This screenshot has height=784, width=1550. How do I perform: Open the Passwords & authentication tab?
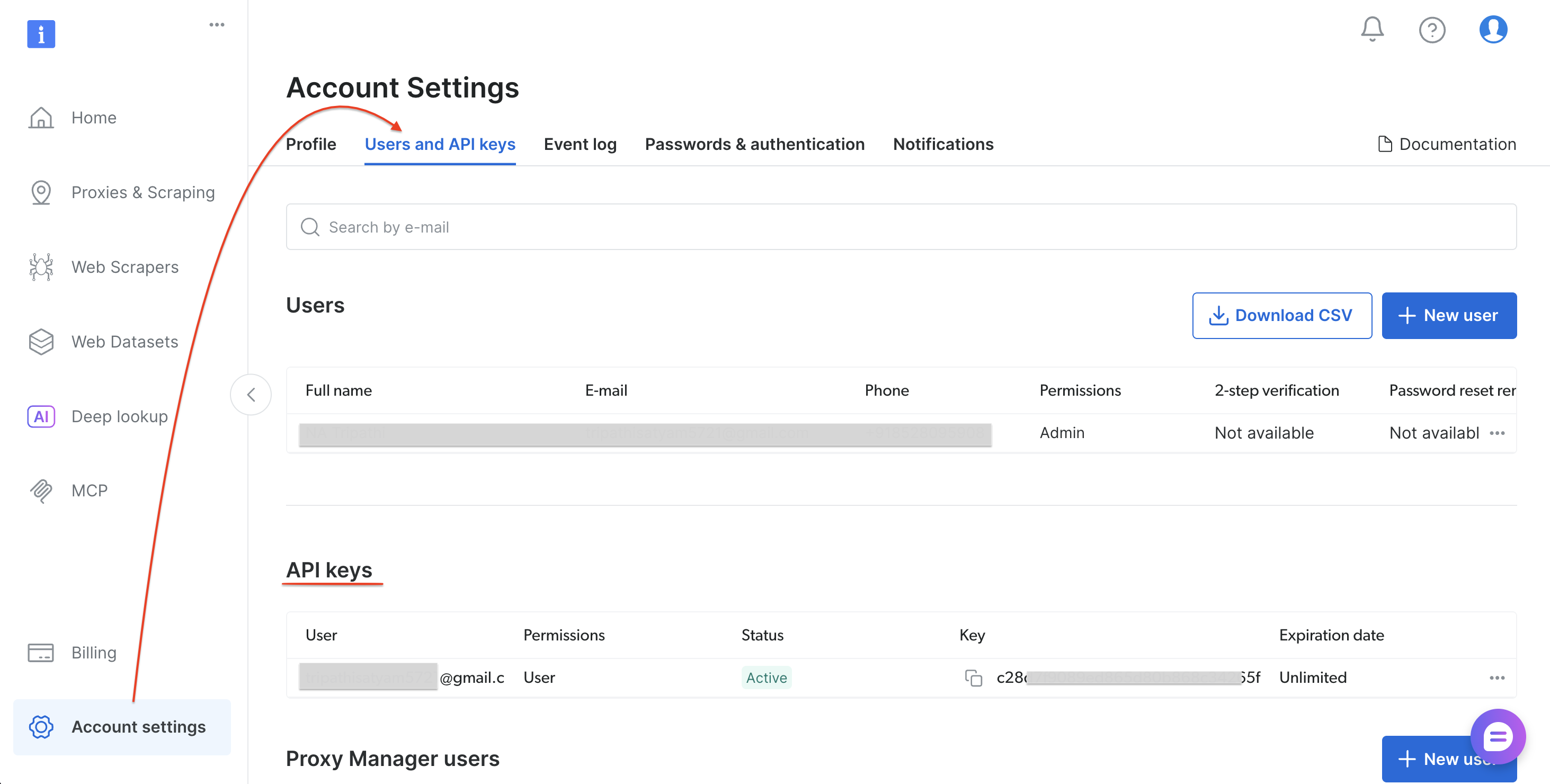pos(754,144)
